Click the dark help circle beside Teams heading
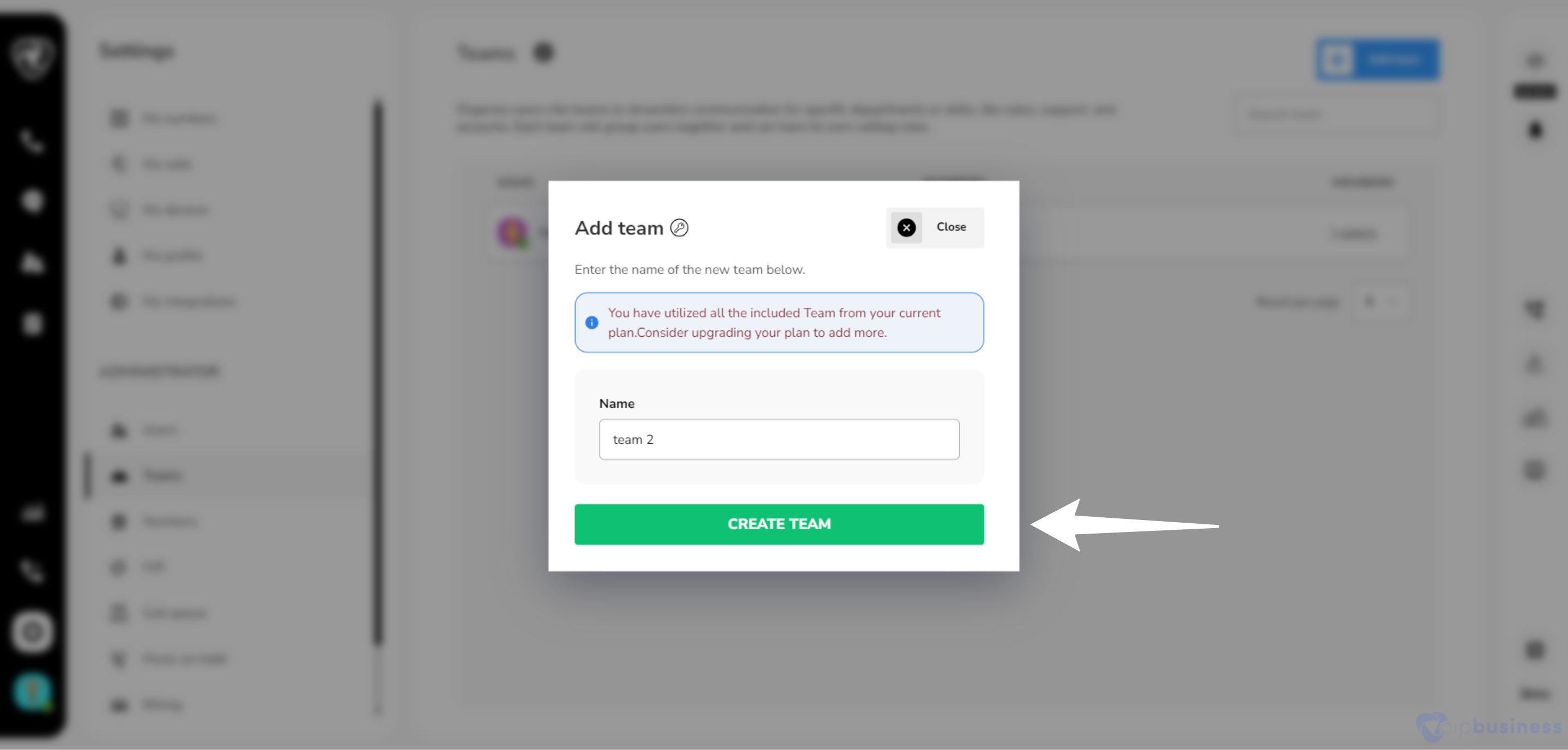The height and width of the screenshot is (750, 1568). coord(543,52)
